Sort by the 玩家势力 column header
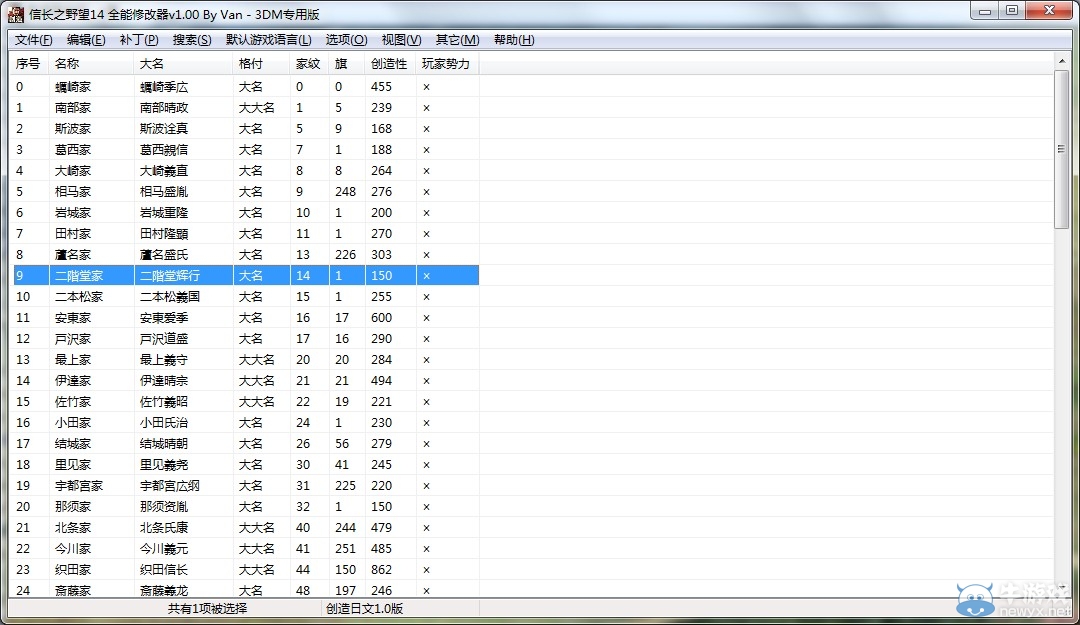This screenshot has height=625, width=1080. click(448, 63)
